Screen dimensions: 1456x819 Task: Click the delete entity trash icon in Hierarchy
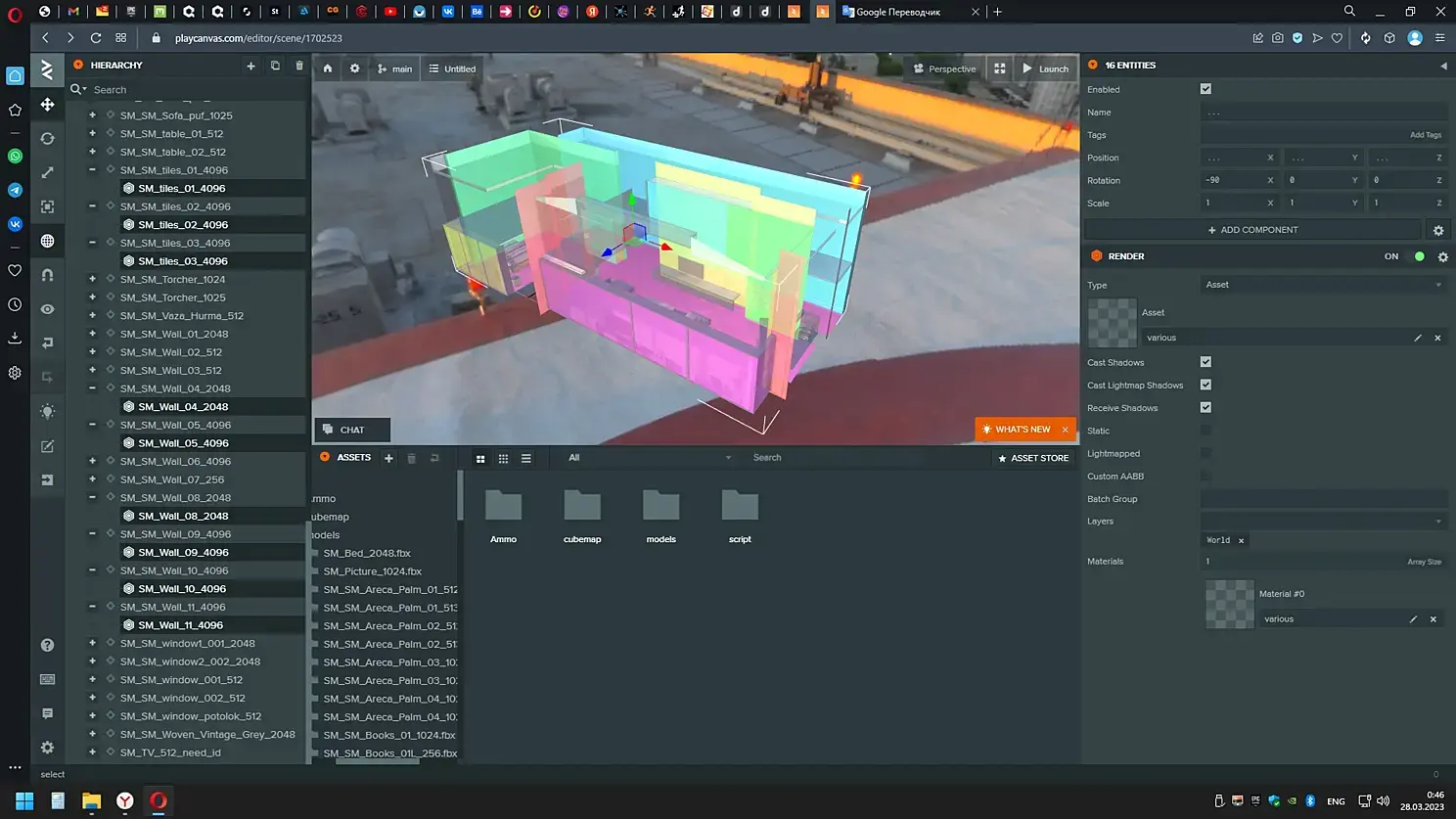(x=299, y=66)
